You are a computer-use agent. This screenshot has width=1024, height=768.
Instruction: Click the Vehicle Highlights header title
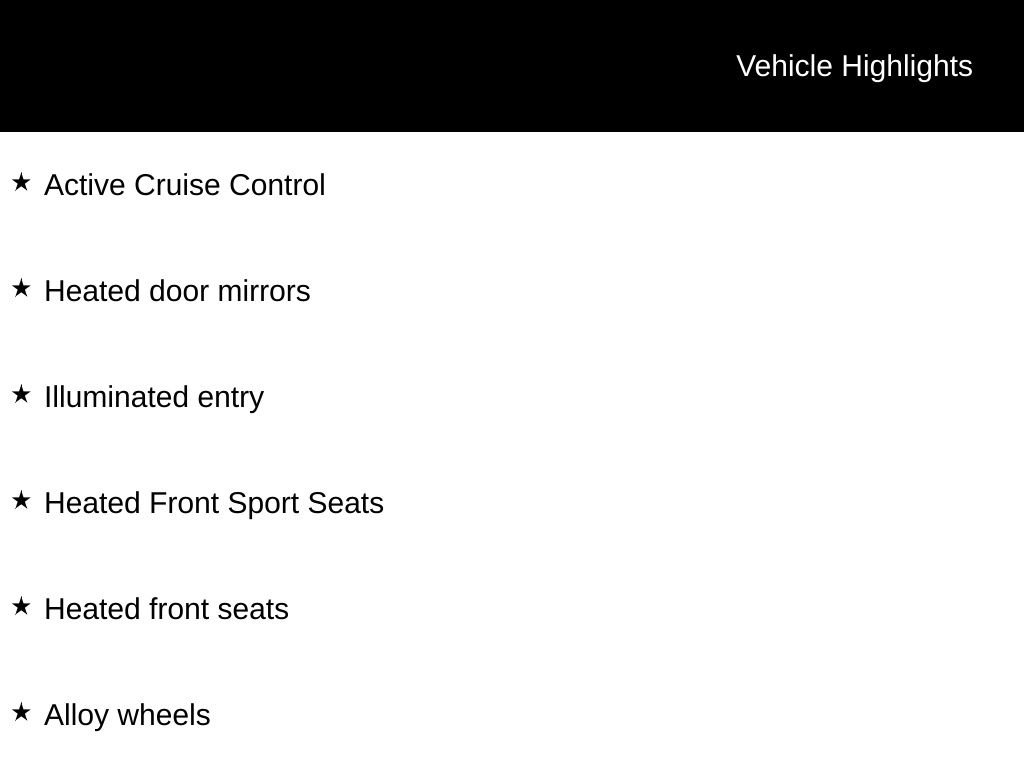click(x=854, y=66)
